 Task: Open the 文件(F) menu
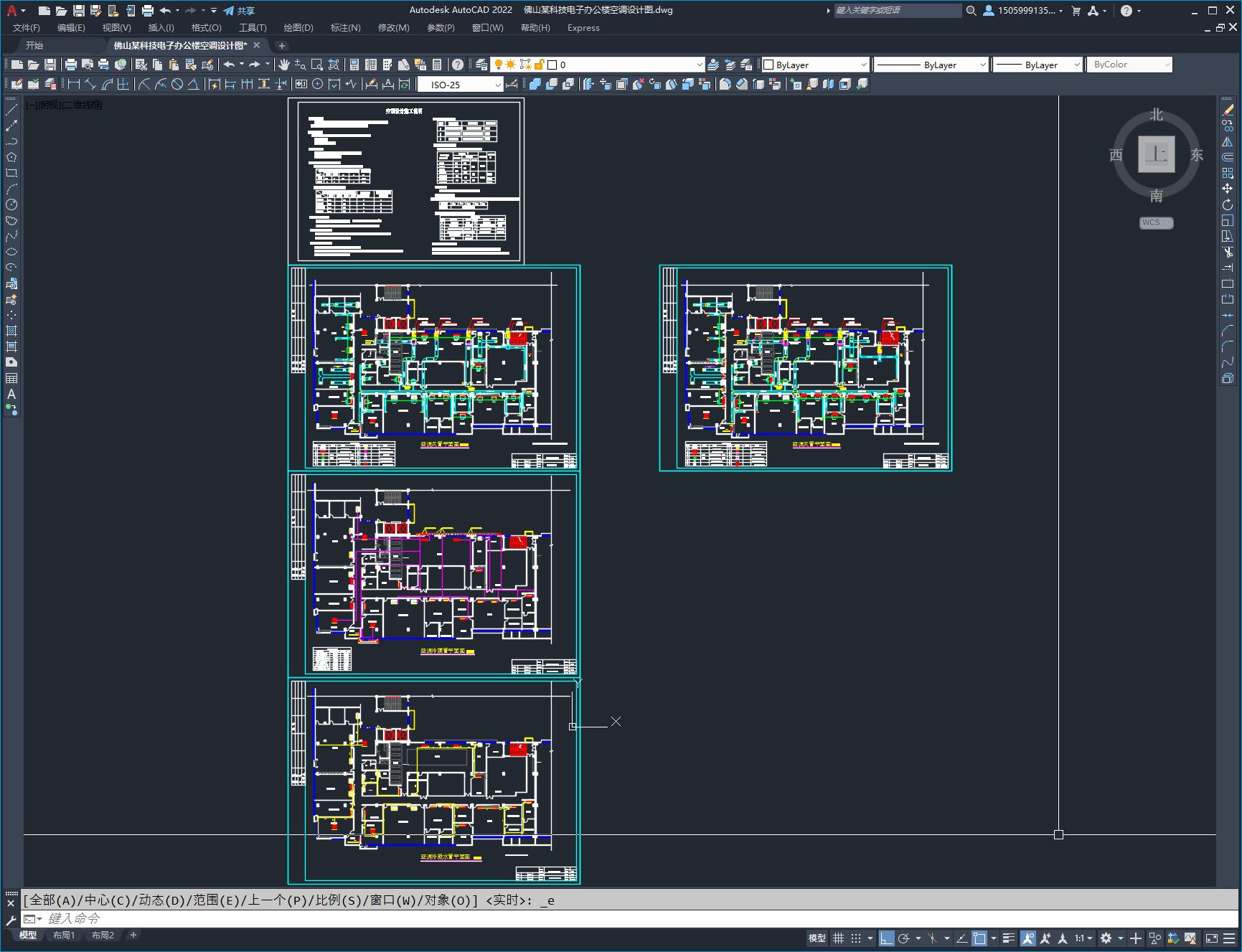click(x=27, y=28)
